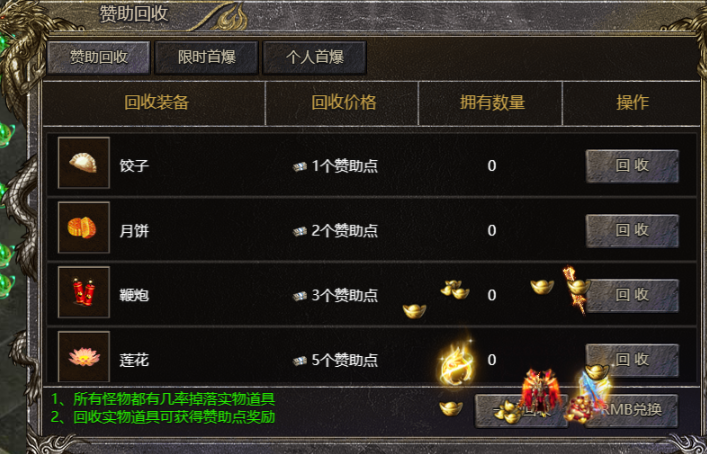707x454 pixels.
Task: Select the 莲花 lotus flower icon
Action: tap(84, 357)
